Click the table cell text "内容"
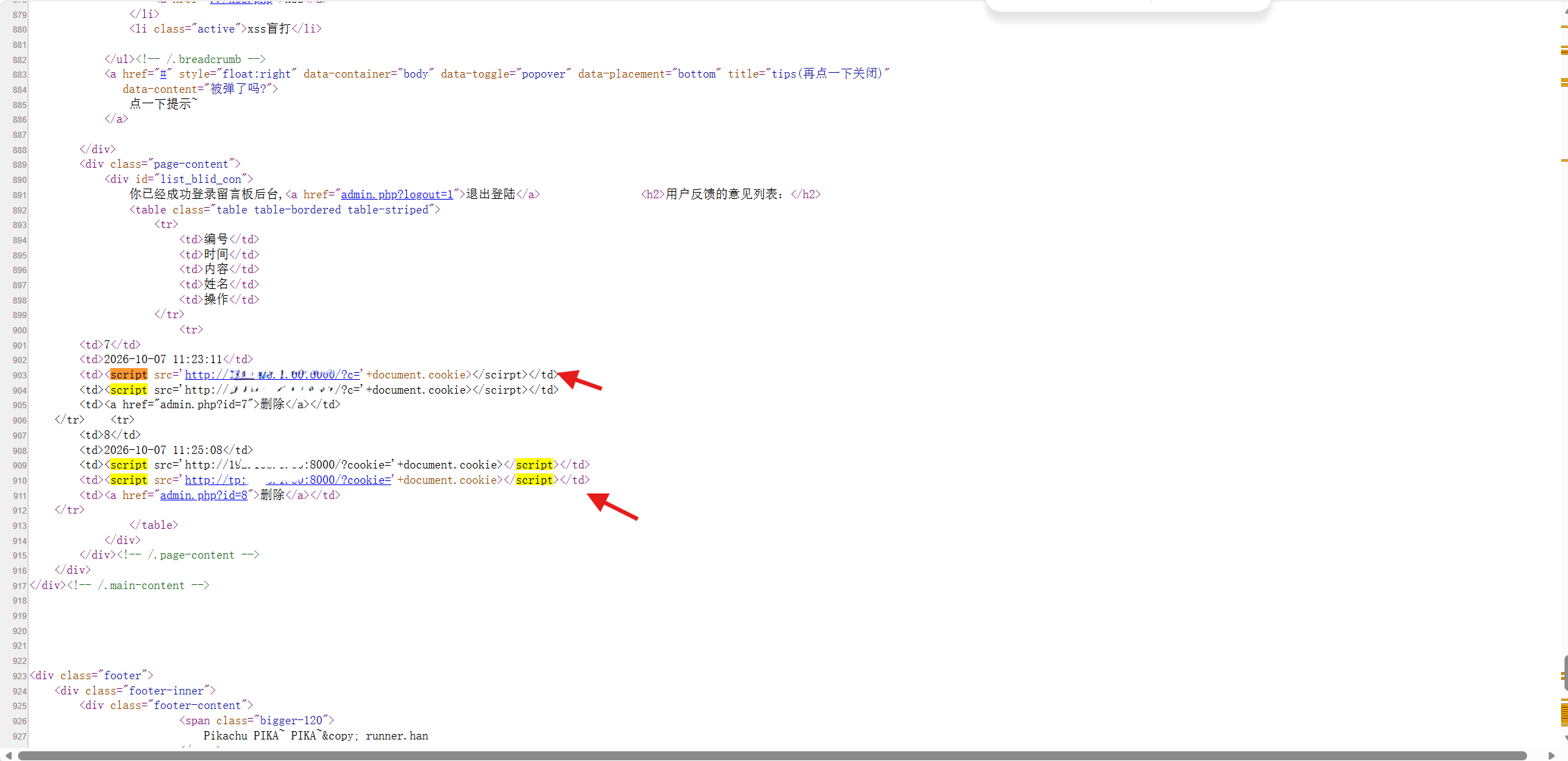This screenshot has width=1568, height=761. tap(216, 270)
